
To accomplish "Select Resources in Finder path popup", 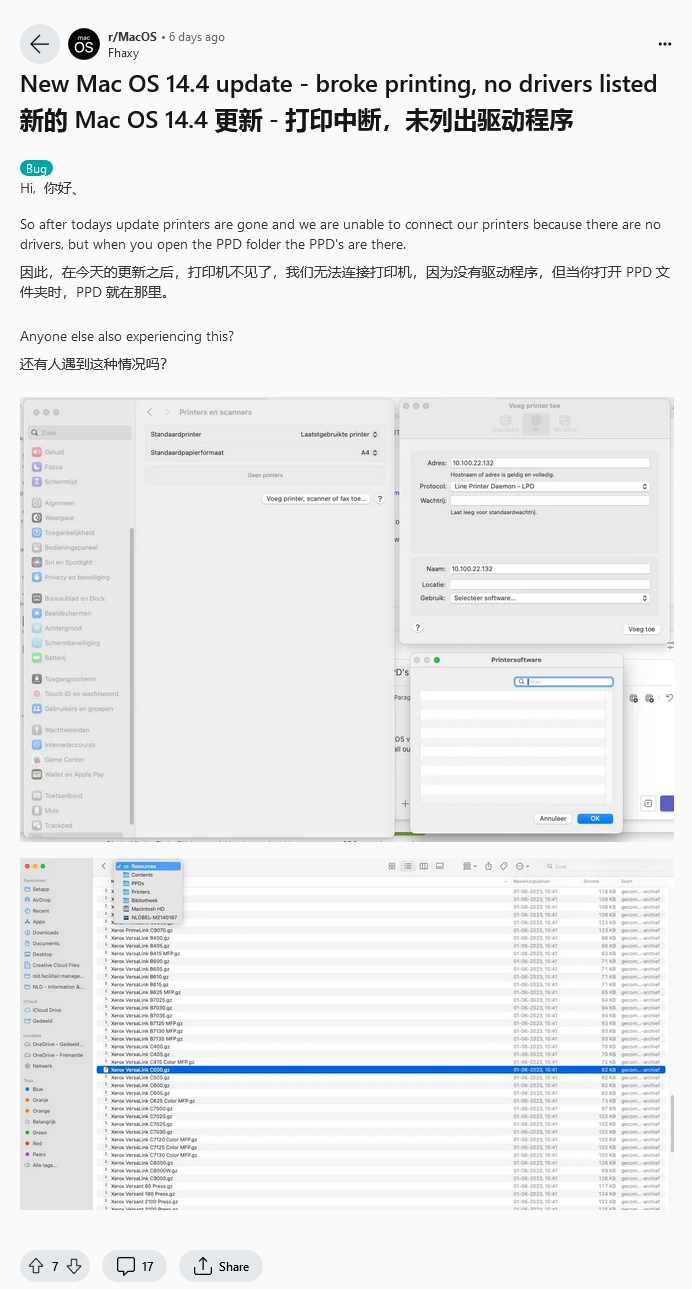I will (148, 866).
